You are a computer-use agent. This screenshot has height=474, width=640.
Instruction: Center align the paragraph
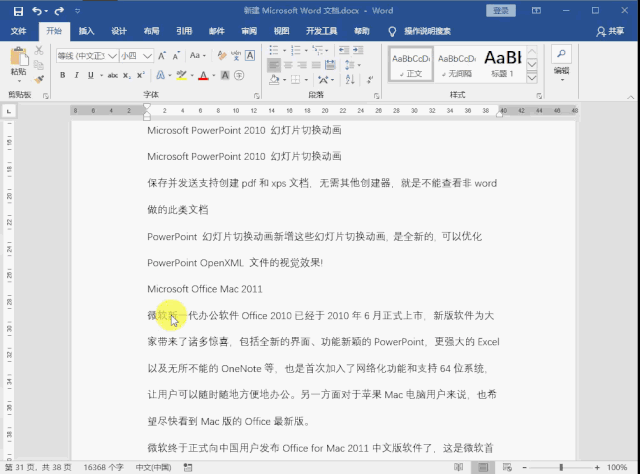[288, 65]
